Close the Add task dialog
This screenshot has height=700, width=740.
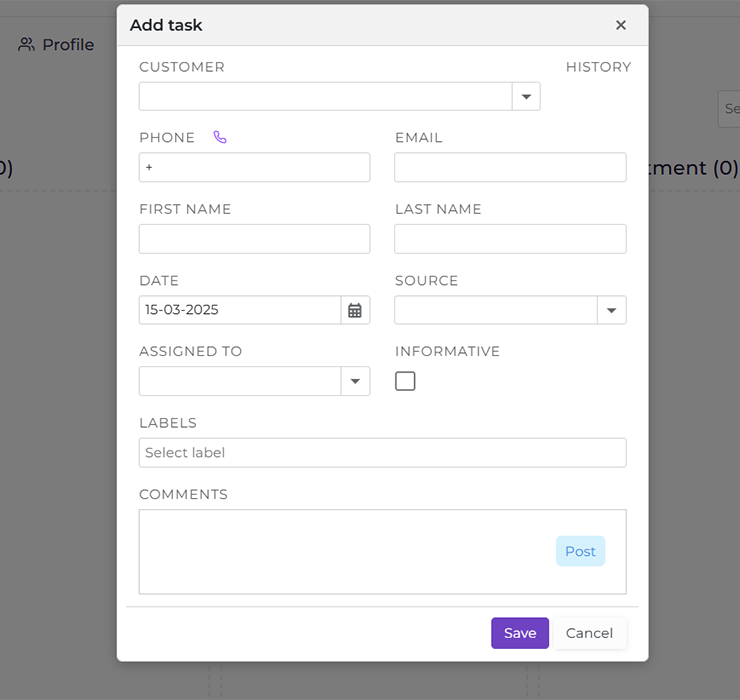click(x=621, y=25)
